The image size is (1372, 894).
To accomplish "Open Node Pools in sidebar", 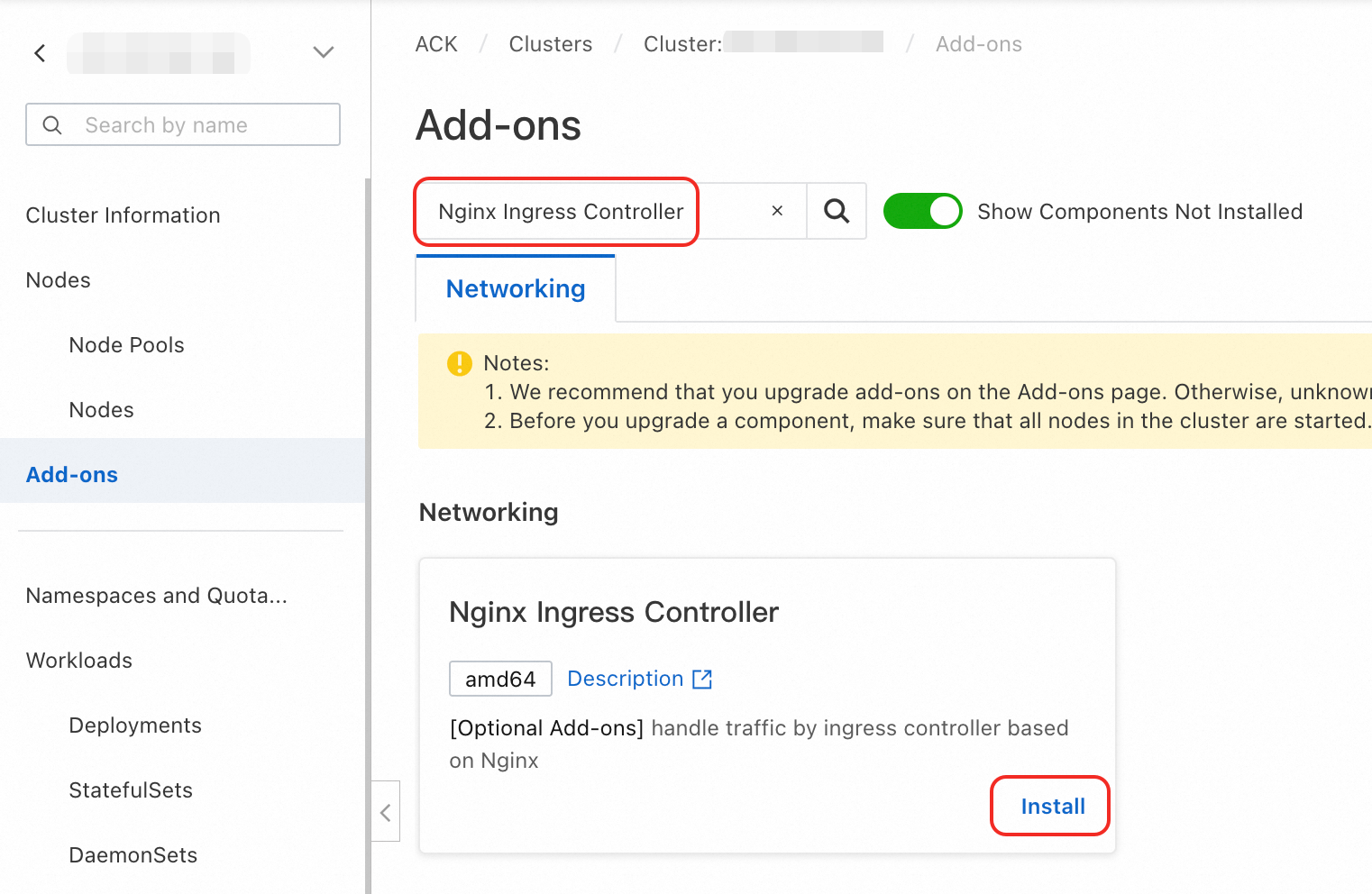I will coord(127,345).
